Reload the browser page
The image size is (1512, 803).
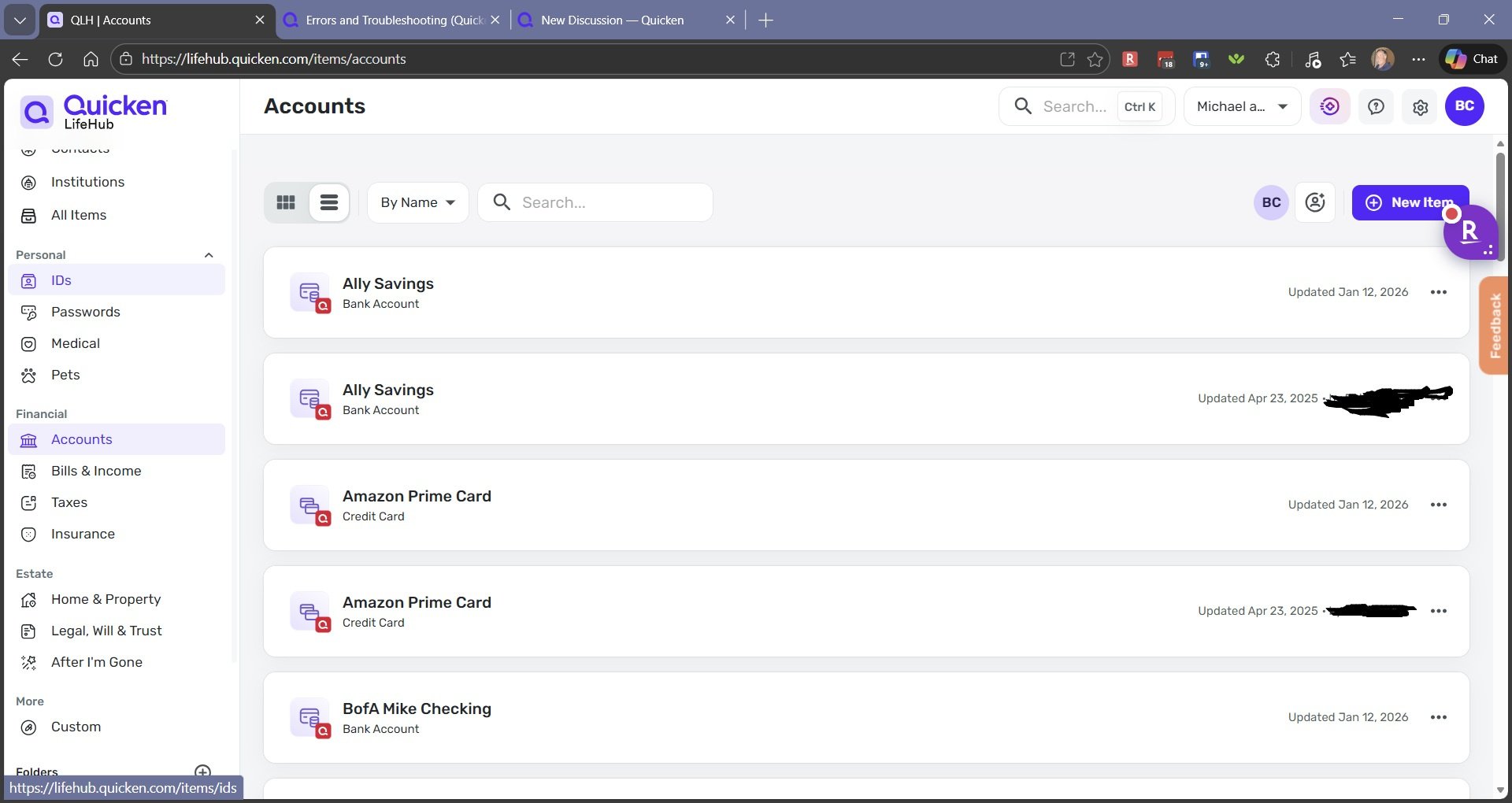click(55, 59)
